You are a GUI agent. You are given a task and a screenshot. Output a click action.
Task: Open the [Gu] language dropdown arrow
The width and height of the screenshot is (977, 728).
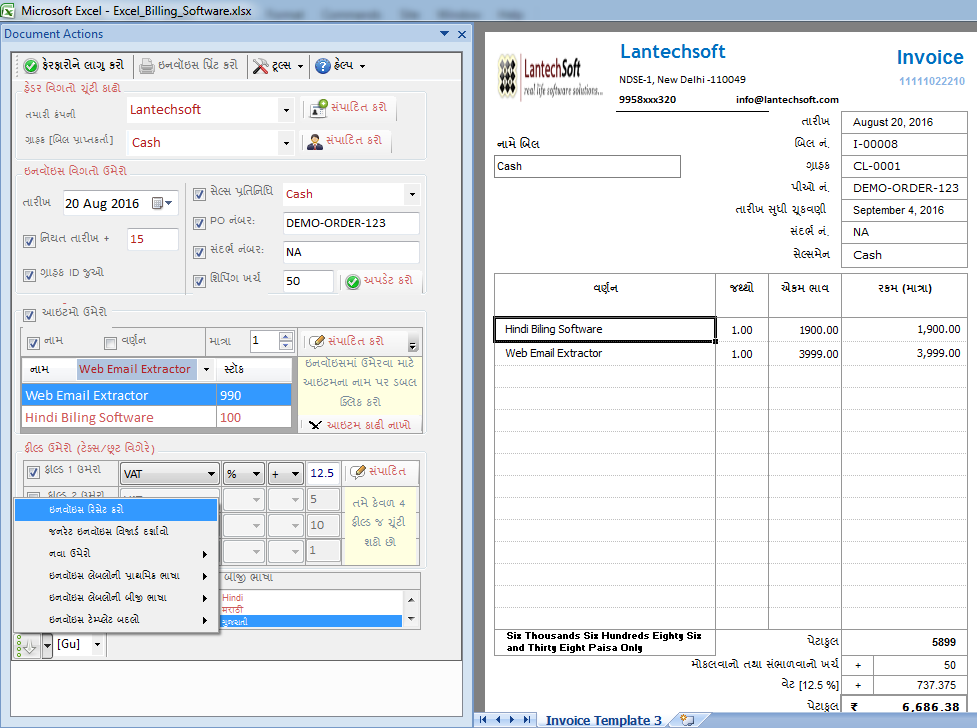click(97, 644)
